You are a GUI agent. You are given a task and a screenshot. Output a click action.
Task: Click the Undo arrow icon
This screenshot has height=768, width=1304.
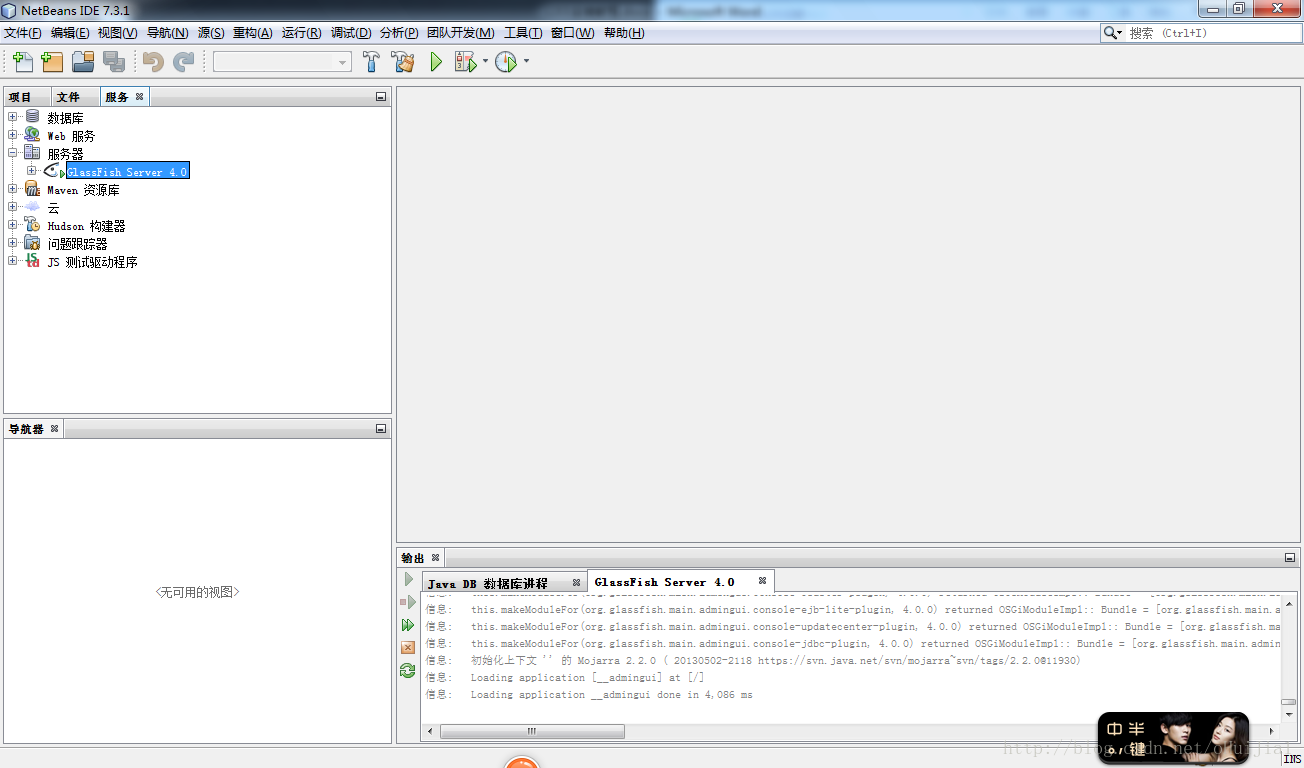pos(153,62)
